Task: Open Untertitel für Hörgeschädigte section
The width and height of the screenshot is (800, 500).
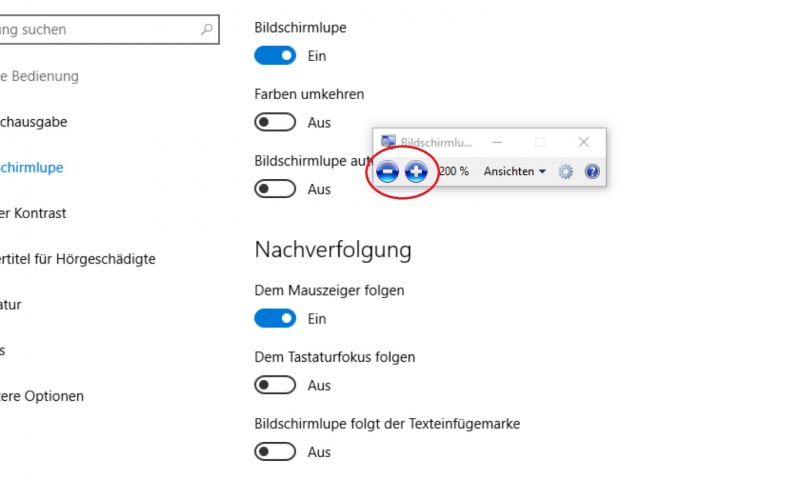Action: point(78,259)
